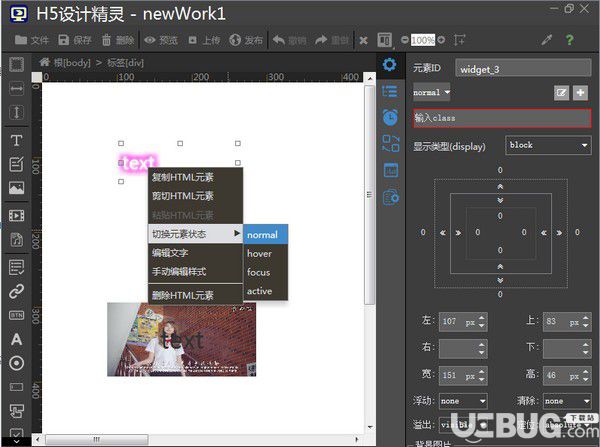Open 切换元素状态 submenu item
This screenshot has height=447, width=600.
tap(195, 234)
